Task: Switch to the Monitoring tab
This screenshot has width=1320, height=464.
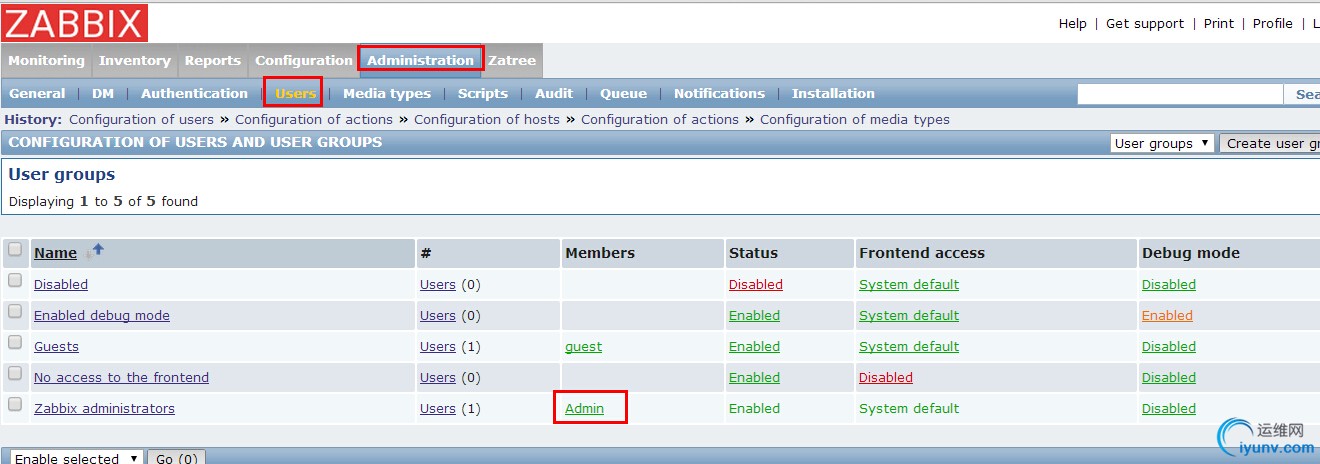Action: pyautogui.click(x=46, y=60)
